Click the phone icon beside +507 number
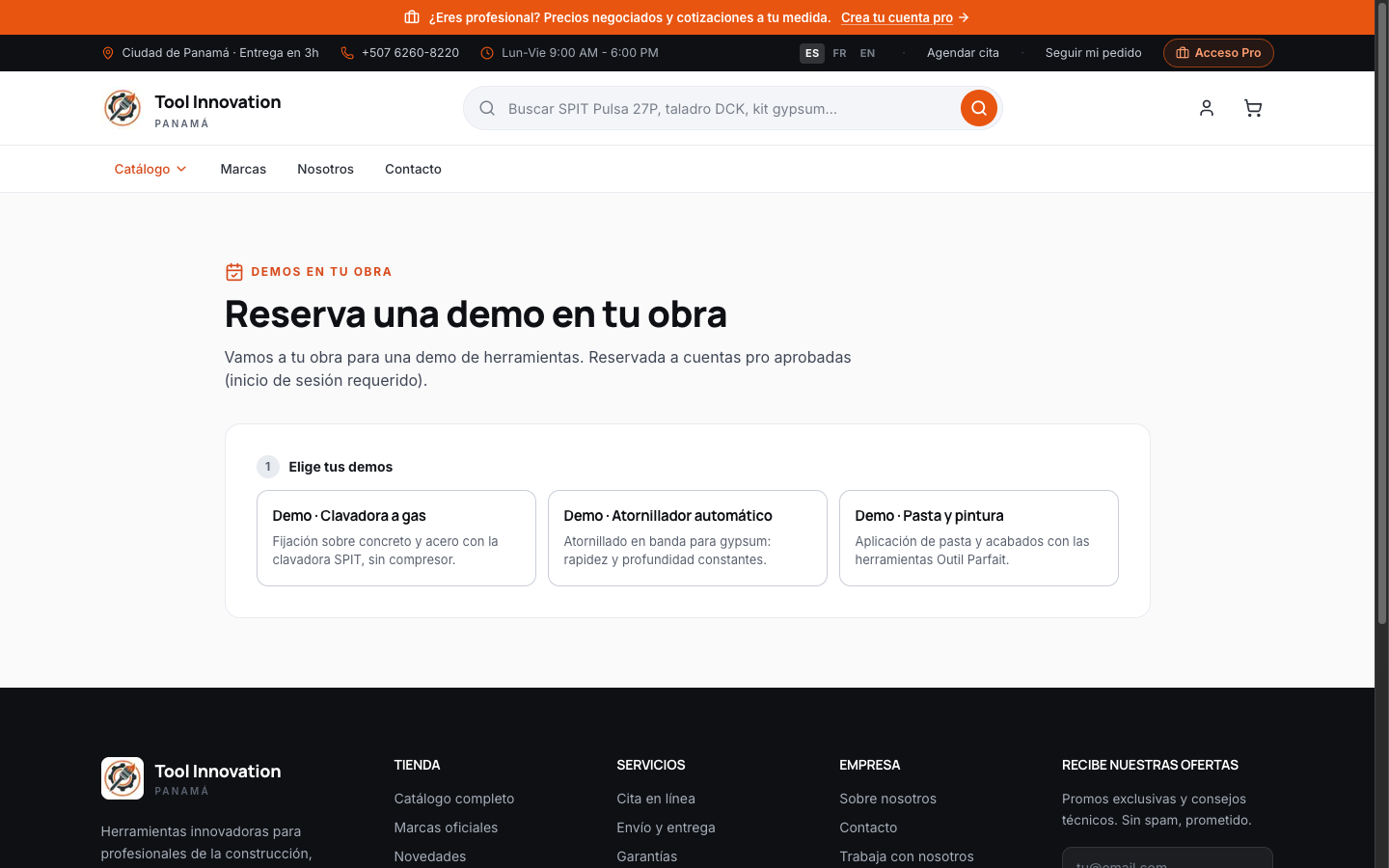The image size is (1389, 868). 347,53
